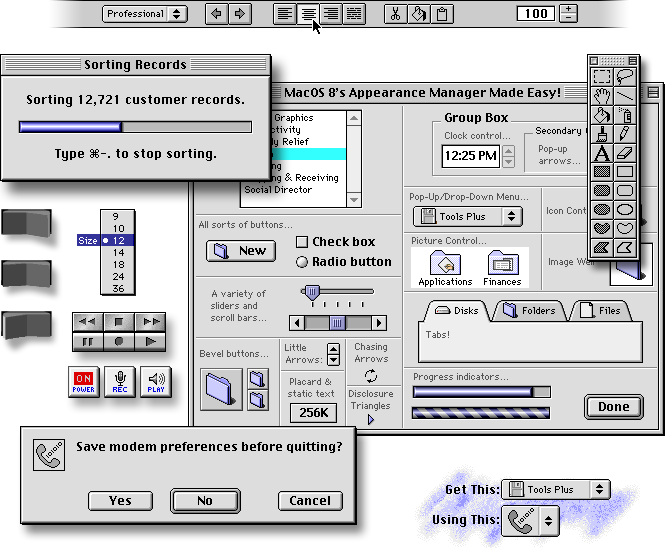Select the text A tool
The image size is (665, 549).
pos(602,153)
